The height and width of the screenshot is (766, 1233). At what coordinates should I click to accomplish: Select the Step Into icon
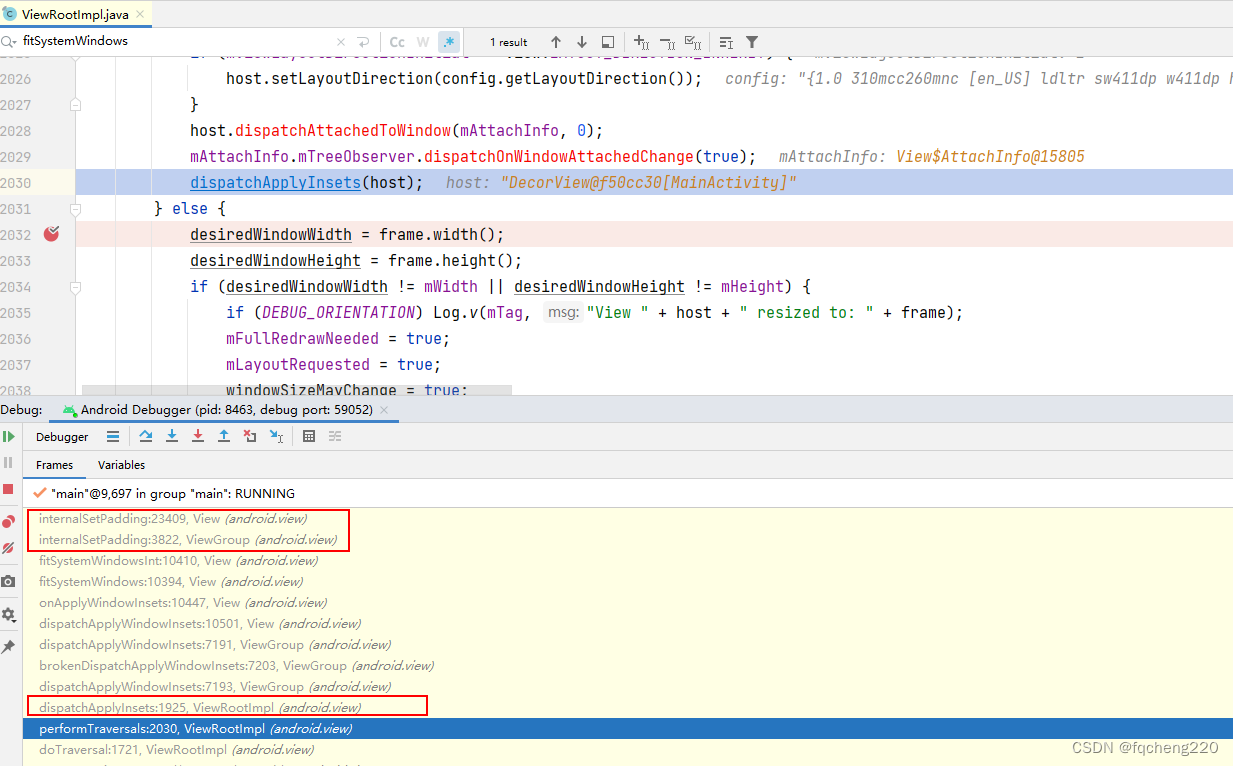(172, 436)
